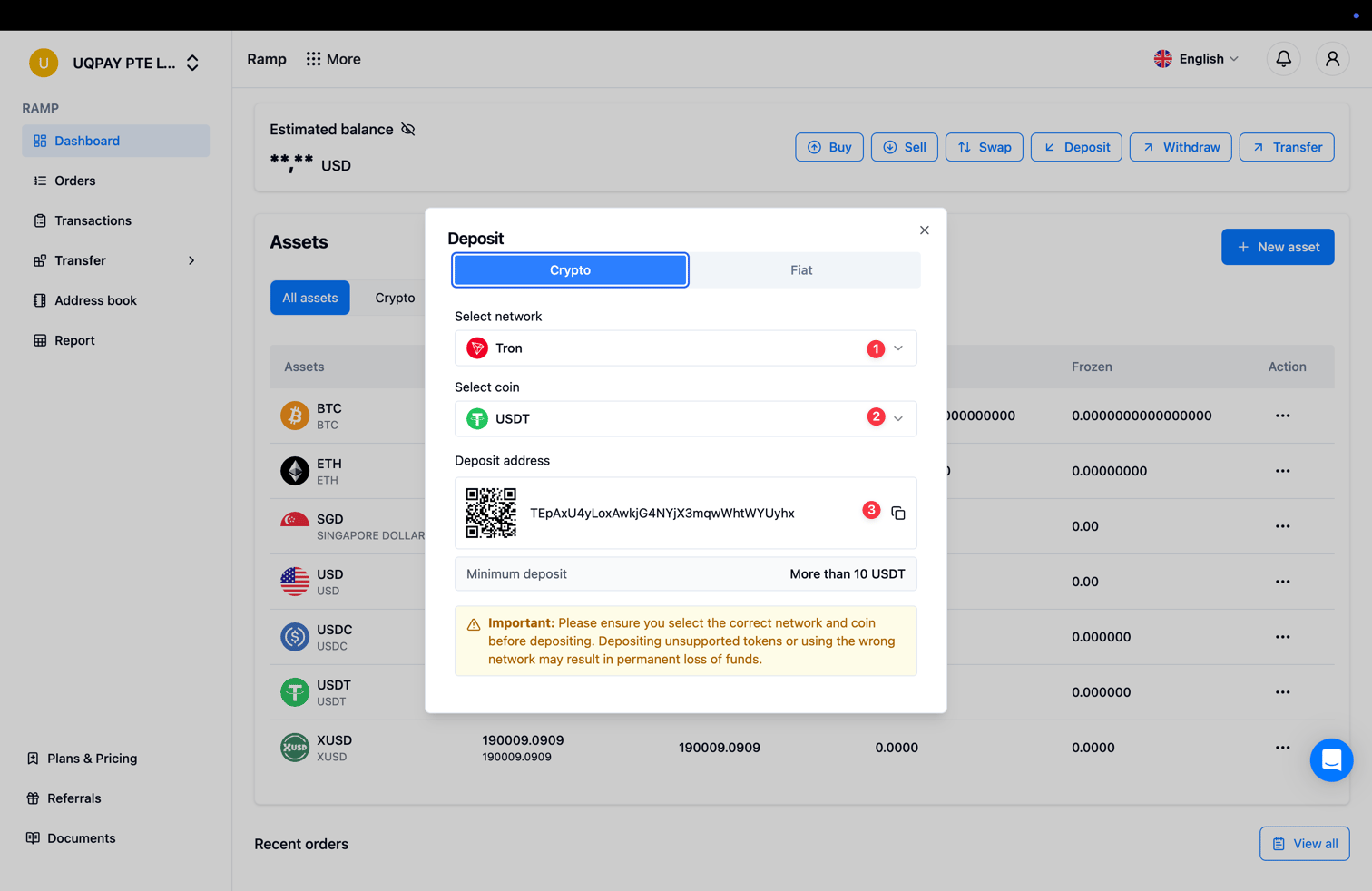Open the user profile icon
Image resolution: width=1372 pixels, height=891 pixels.
(x=1332, y=59)
